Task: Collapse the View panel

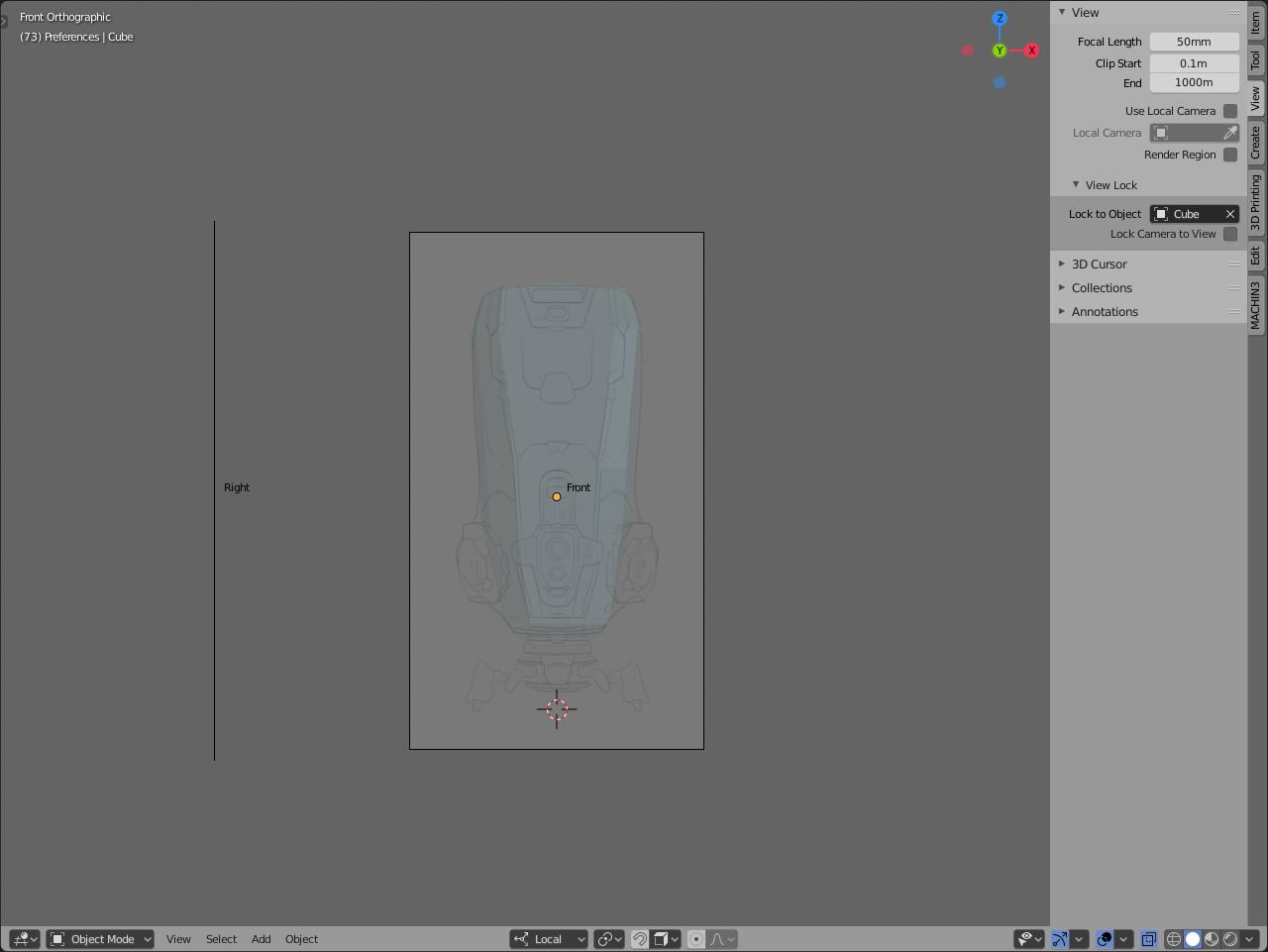Action: tap(1062, 12)
